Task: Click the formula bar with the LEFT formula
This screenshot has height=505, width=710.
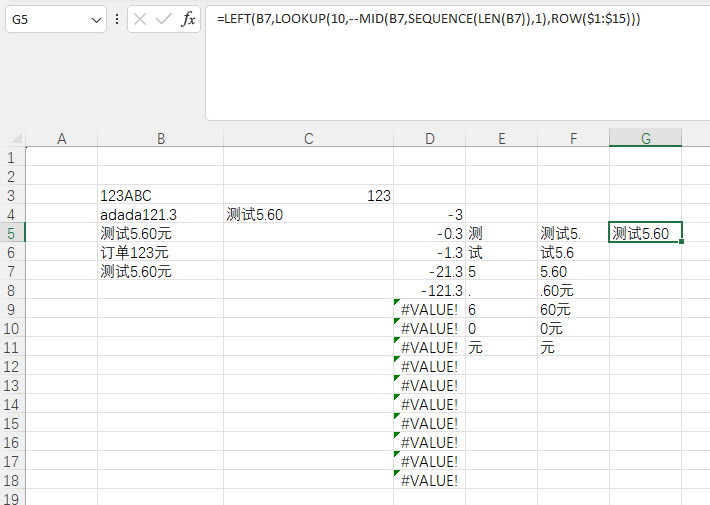Action: [x=457, y=63]
